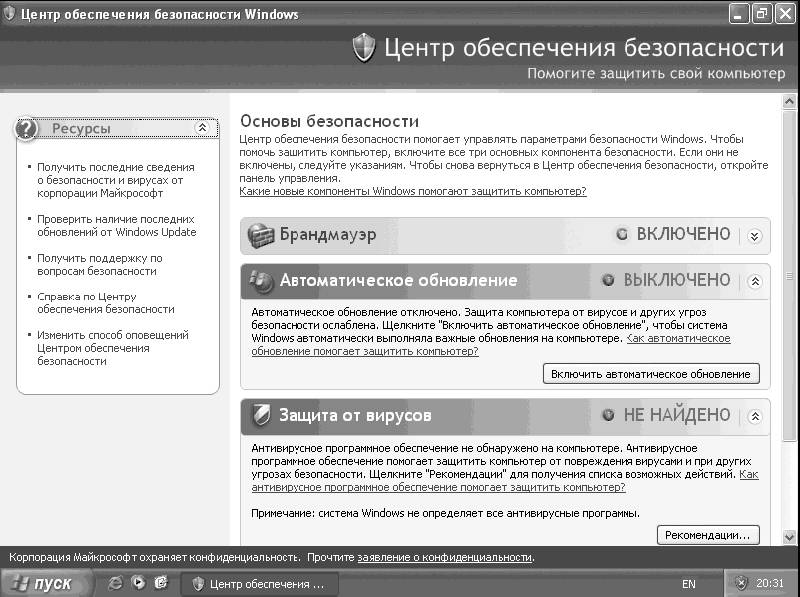Click the vertical scrollbar thumb
This screenshot has height=597, width=800.
point(789,276)
